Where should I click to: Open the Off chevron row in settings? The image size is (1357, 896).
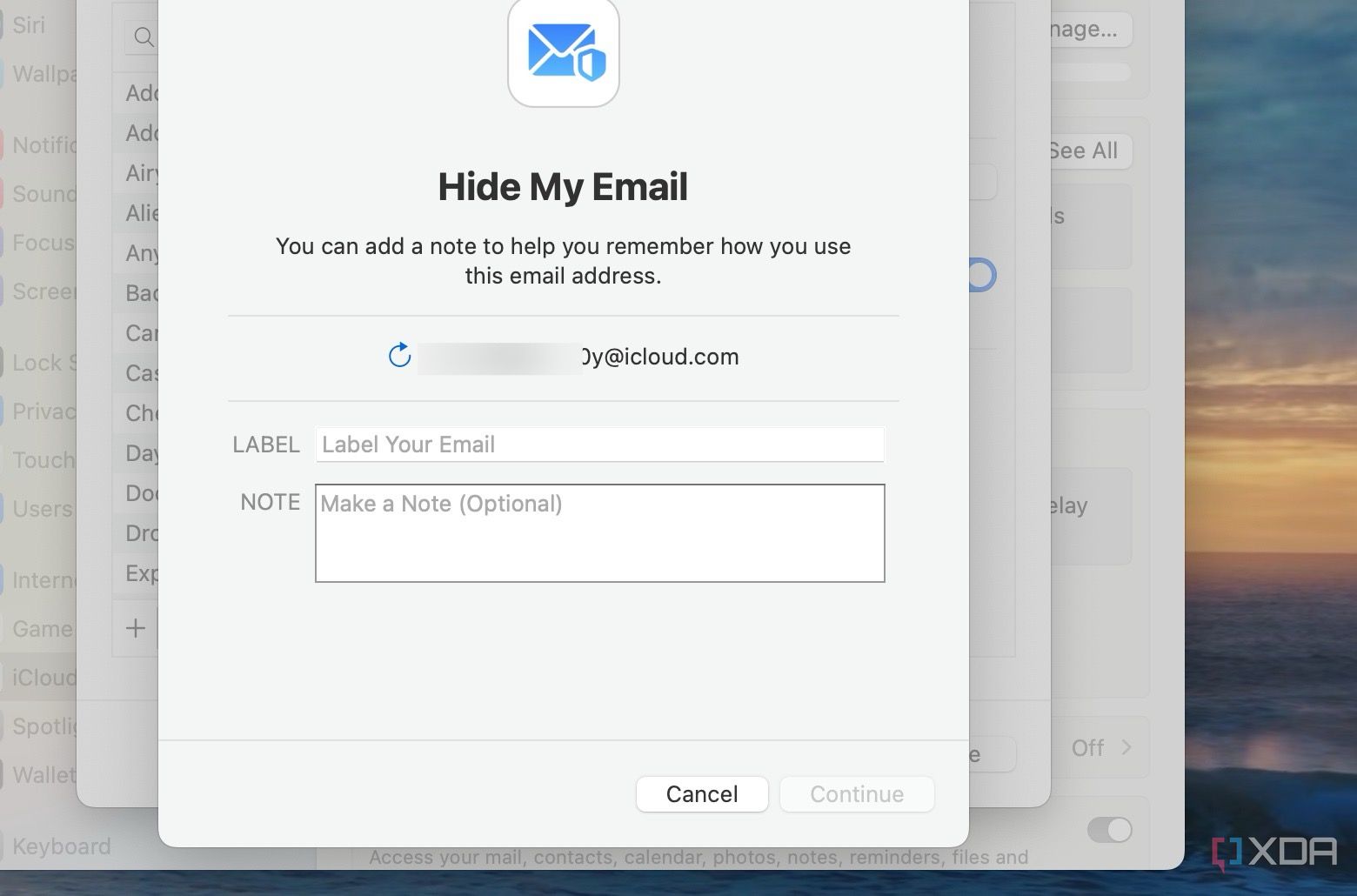pos(1101,748)
